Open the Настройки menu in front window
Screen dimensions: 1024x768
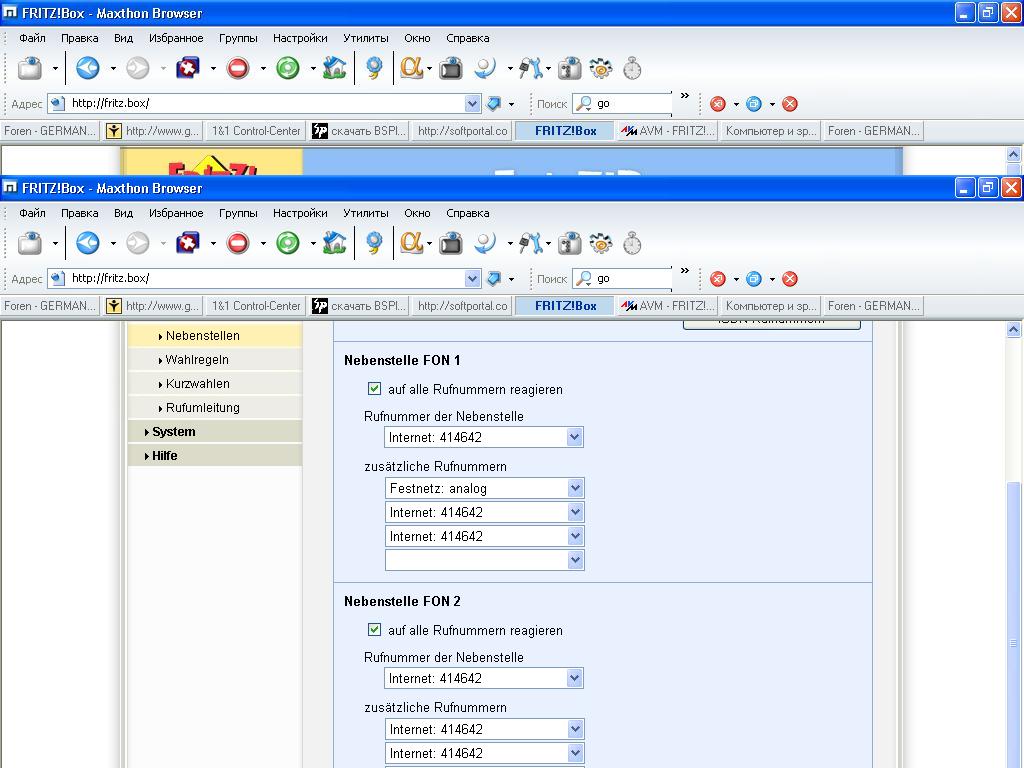click(x=300, y=213)
